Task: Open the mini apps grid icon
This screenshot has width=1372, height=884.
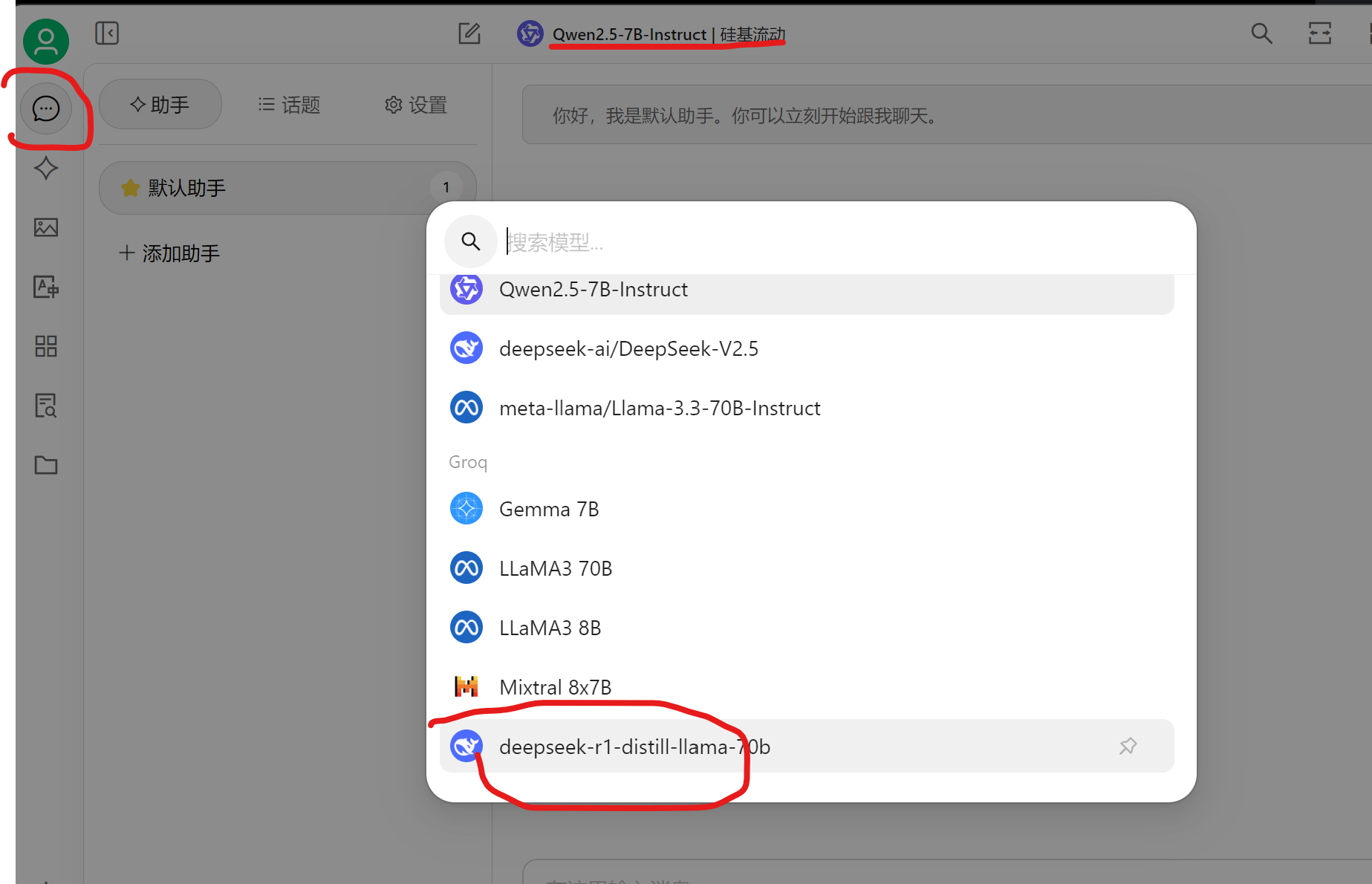Action: (x=46, y=346)
